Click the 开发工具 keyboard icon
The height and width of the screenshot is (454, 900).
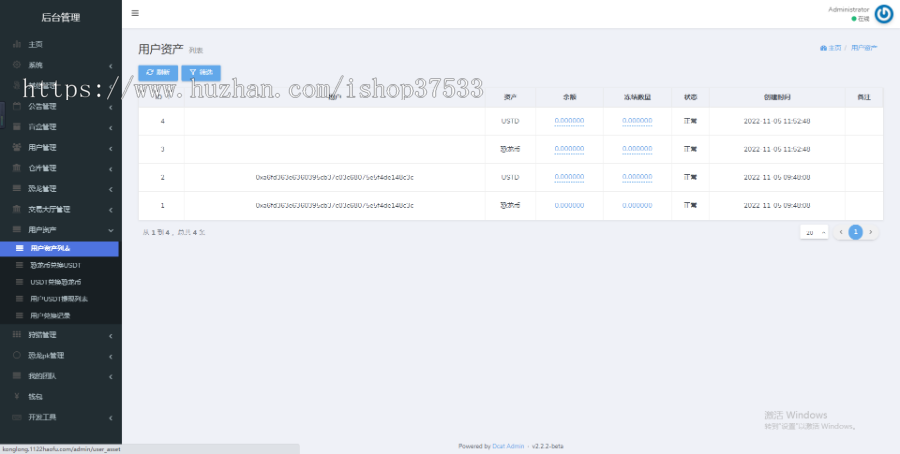click(17, 417)
